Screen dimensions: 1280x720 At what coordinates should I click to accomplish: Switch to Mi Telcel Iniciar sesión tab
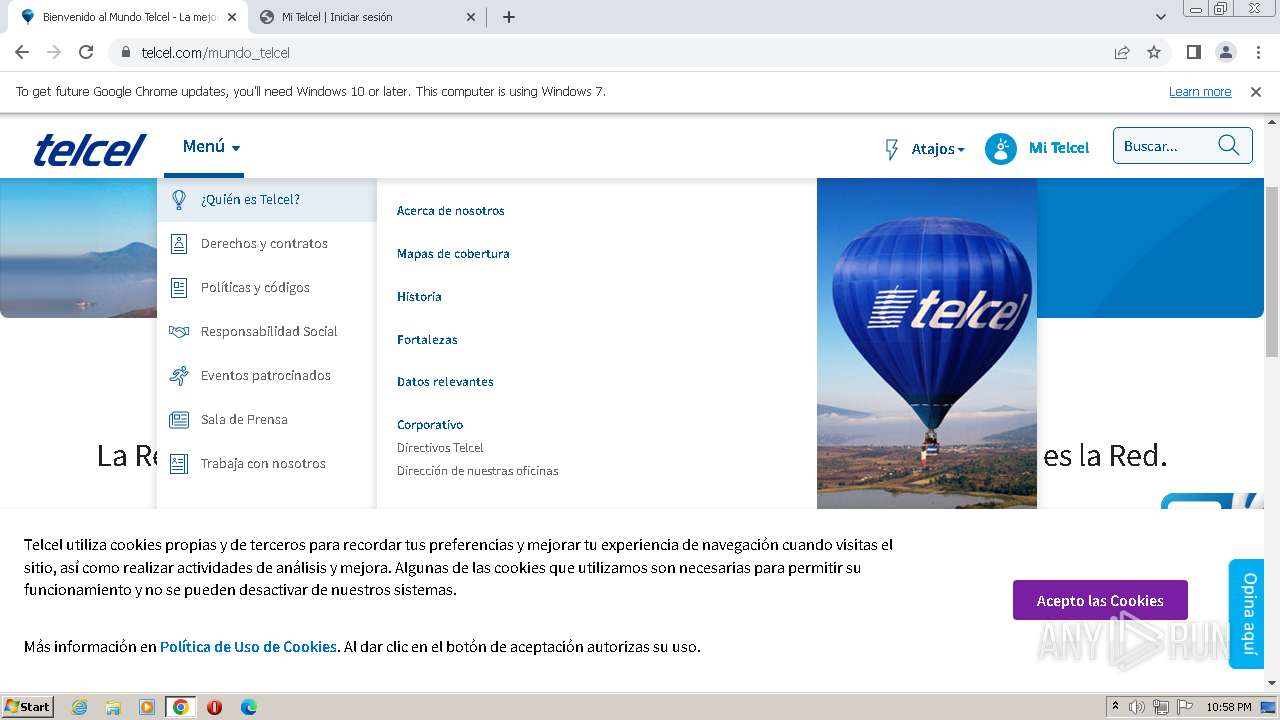[x=366, y=17]
